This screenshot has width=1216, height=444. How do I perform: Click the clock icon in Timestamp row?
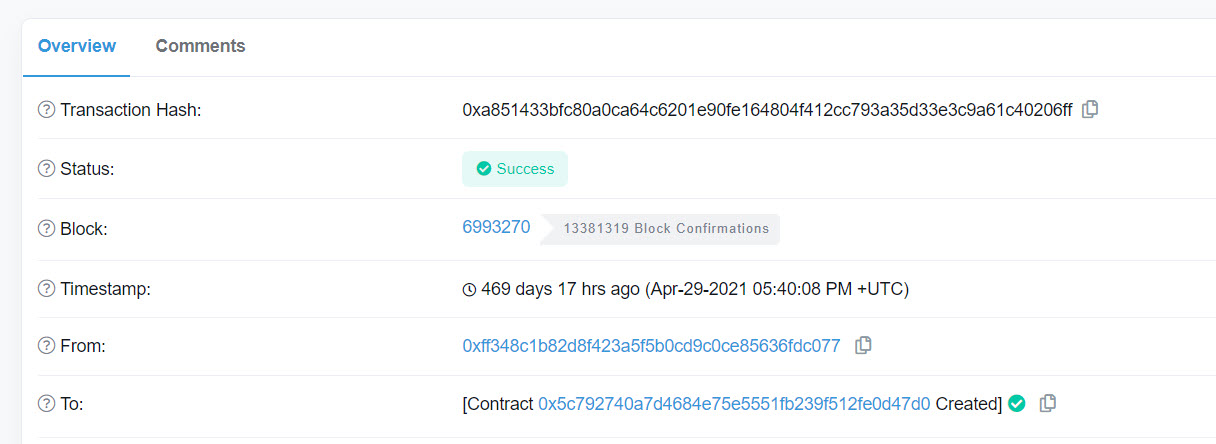pos(469,290)
